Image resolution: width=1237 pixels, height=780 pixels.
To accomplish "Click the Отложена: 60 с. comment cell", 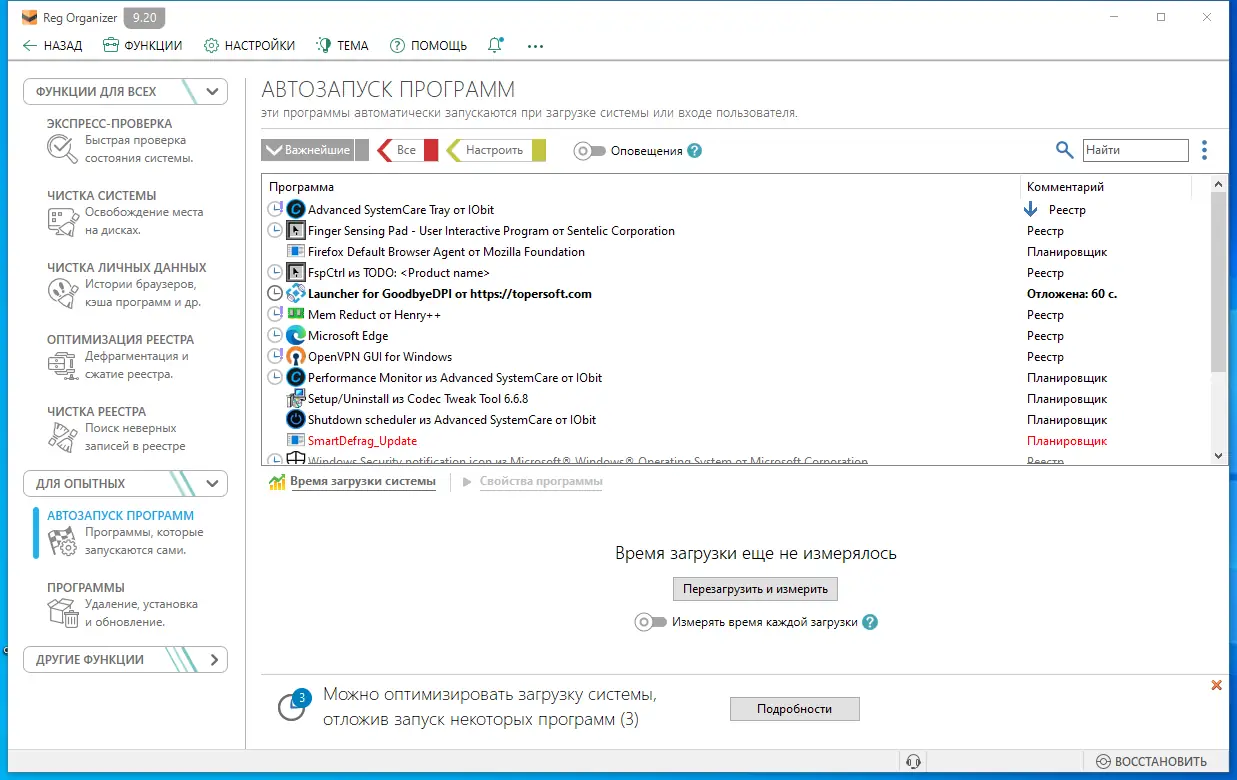I will click(x=1072, y=294).
